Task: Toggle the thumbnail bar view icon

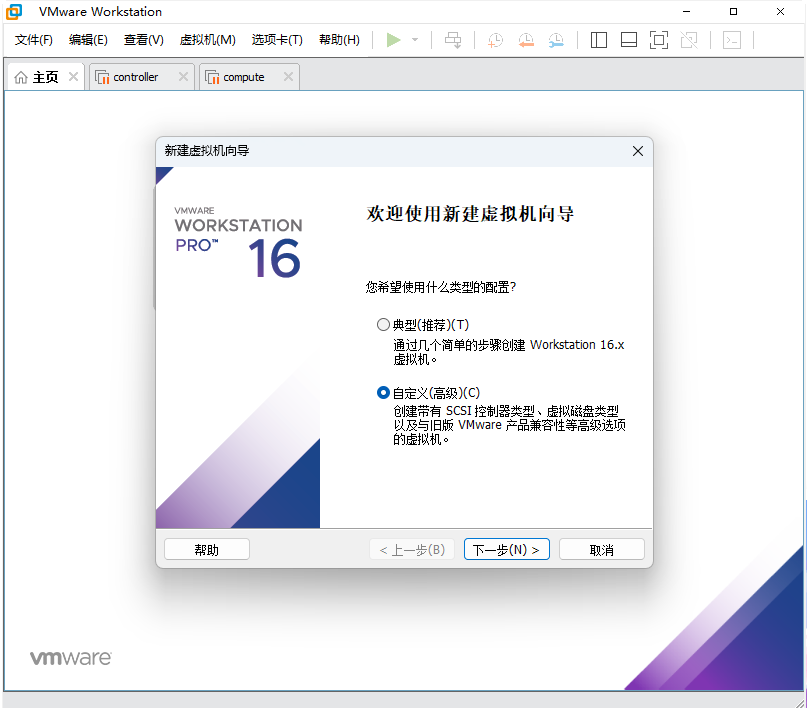Action: click(x=629, y=40)
